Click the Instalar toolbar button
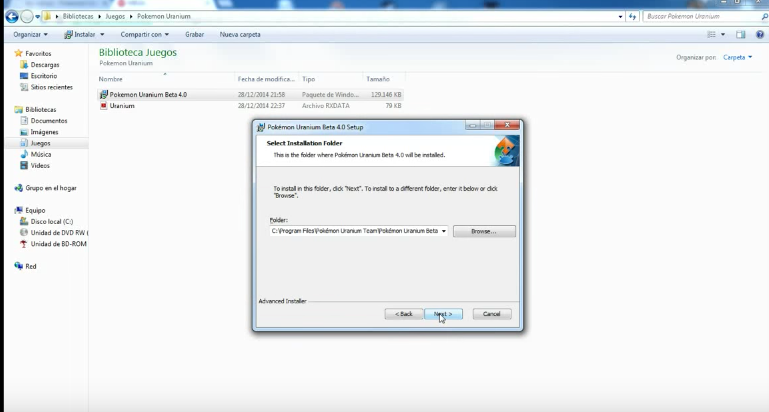The image size is (769, 412). (80, 34)
